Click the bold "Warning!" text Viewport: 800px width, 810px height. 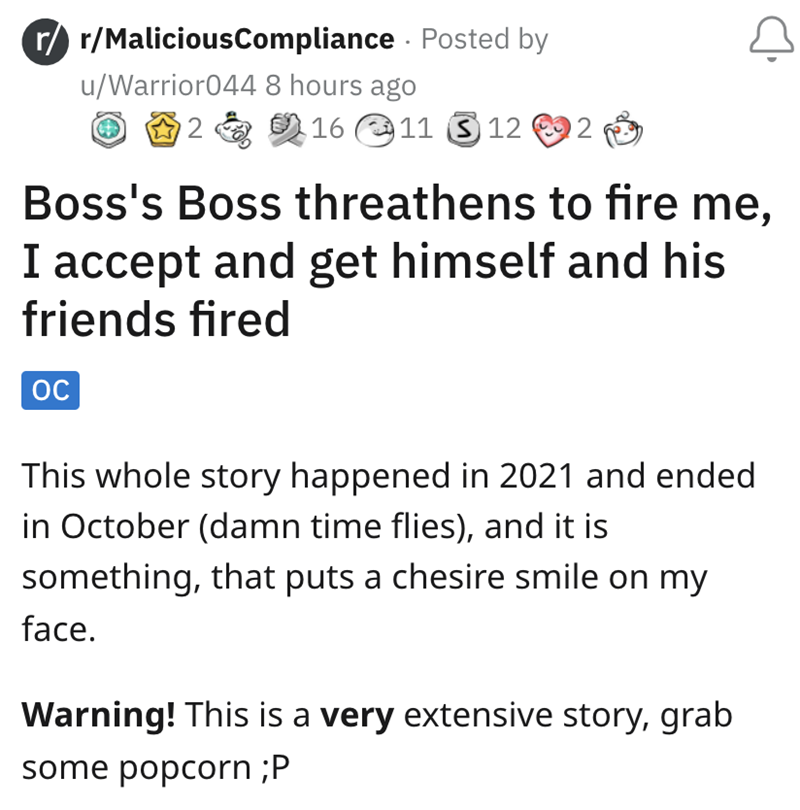pyautogui.click(x=99, y=715)
